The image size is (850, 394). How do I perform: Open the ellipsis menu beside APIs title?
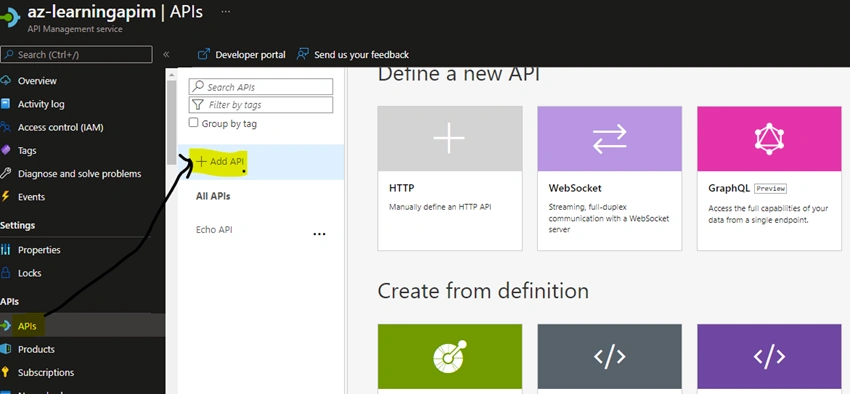pyautogui.click(x=226, y=12)
